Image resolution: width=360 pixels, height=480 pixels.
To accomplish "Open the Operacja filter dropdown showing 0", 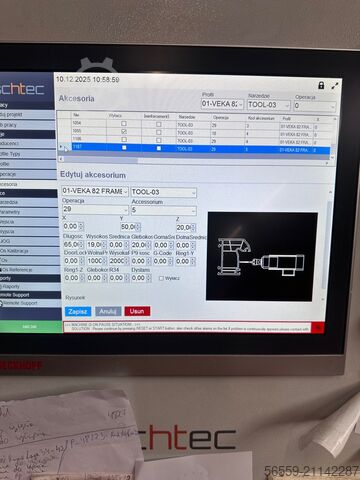I will tap(314, 106).
